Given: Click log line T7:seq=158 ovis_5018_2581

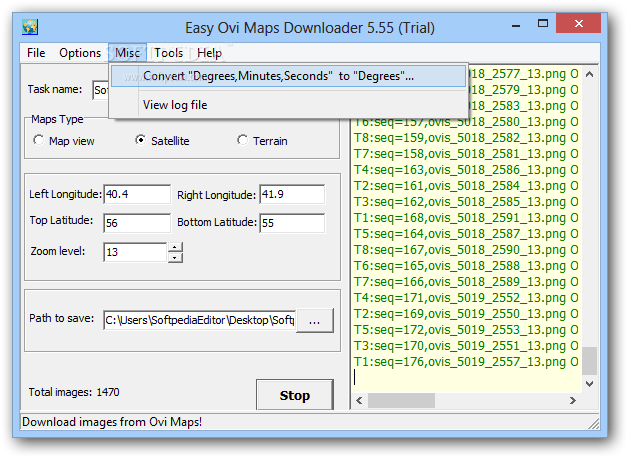Looking at the screenshot, I should pos(466,154).
